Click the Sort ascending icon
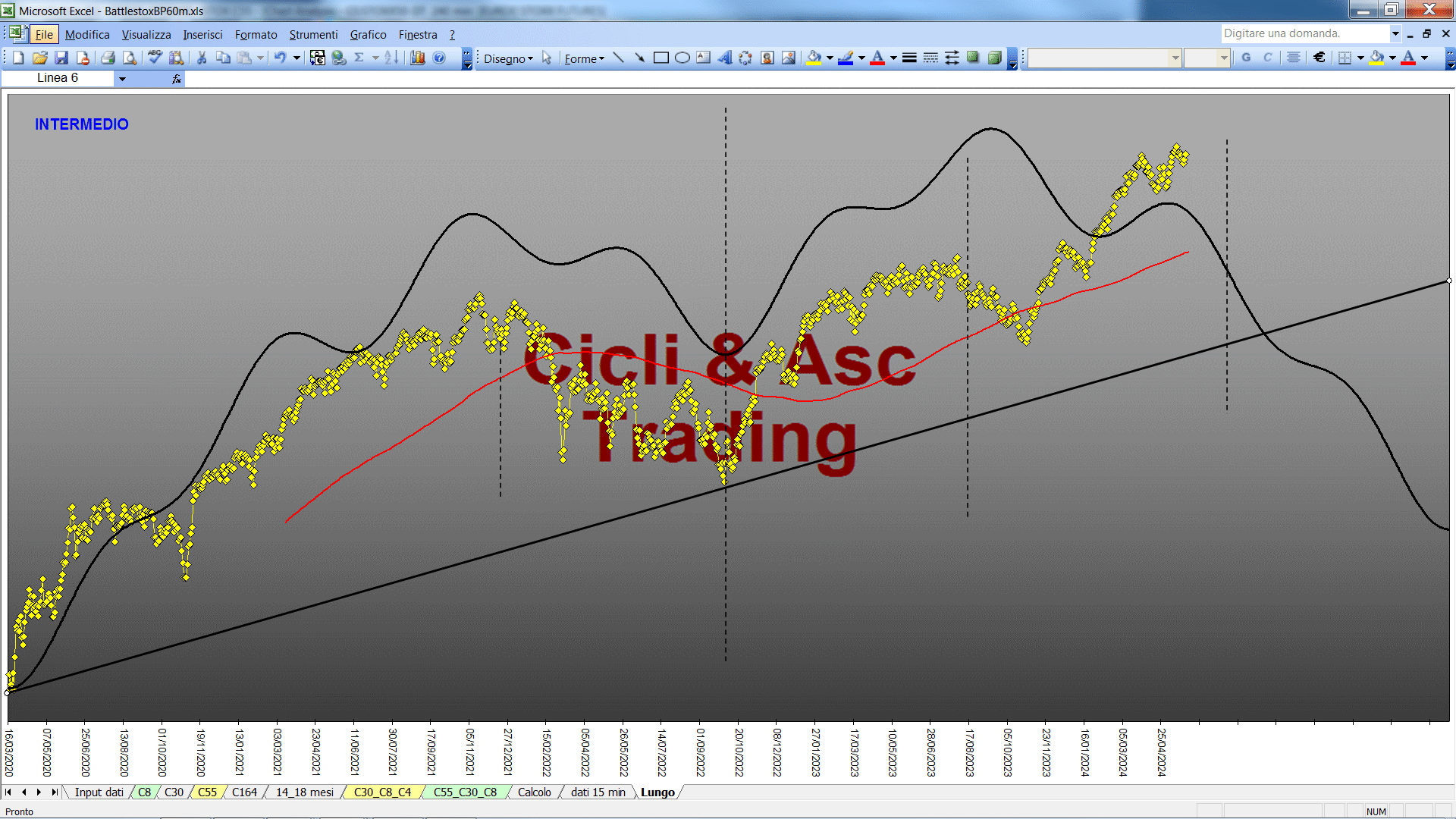This screenshot has width=1456, height=819. [x=391, y=58]
